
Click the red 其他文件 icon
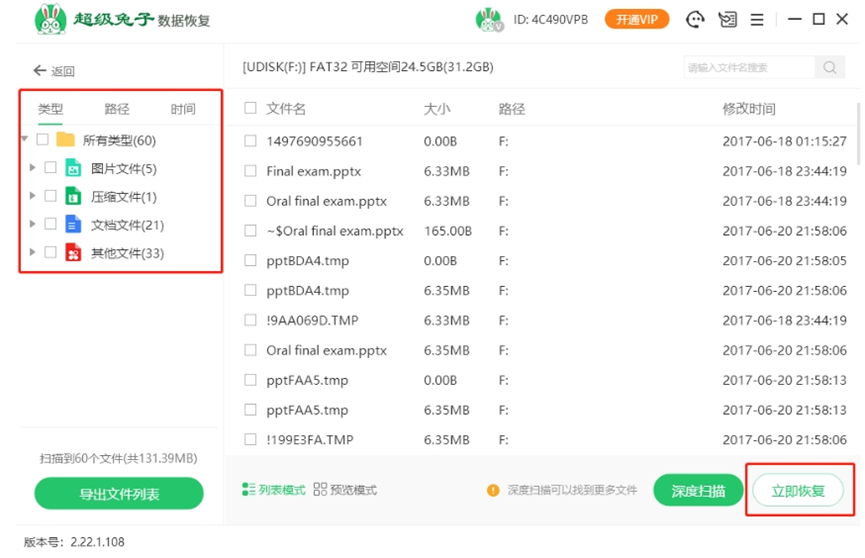point(73,253)
